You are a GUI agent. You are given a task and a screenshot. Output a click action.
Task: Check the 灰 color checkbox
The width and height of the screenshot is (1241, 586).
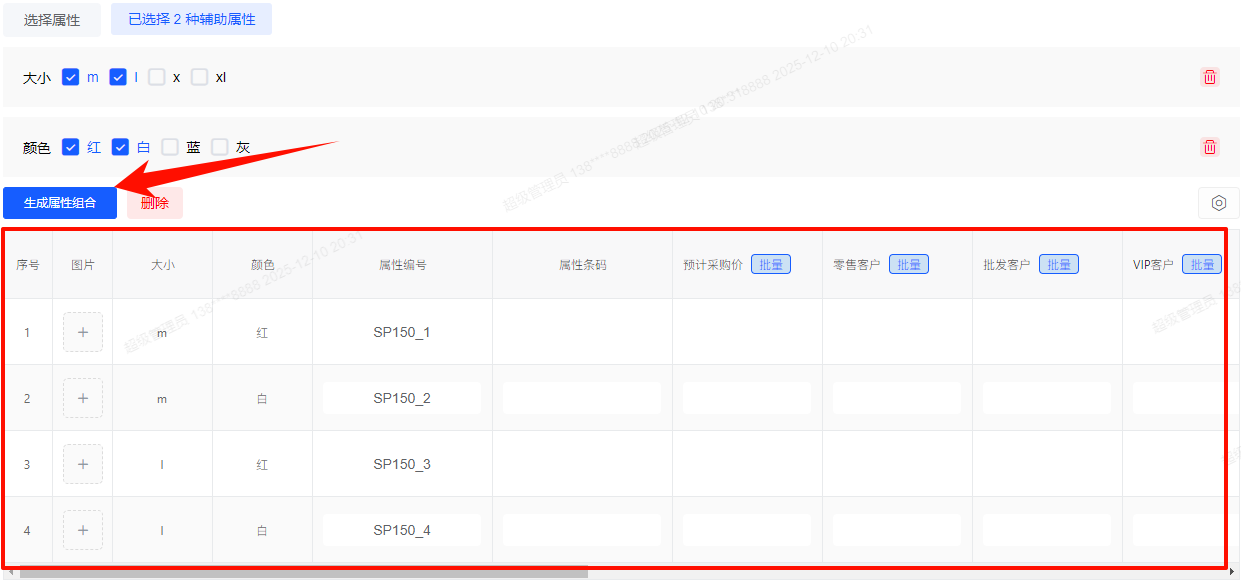click(x=220, y=147)
